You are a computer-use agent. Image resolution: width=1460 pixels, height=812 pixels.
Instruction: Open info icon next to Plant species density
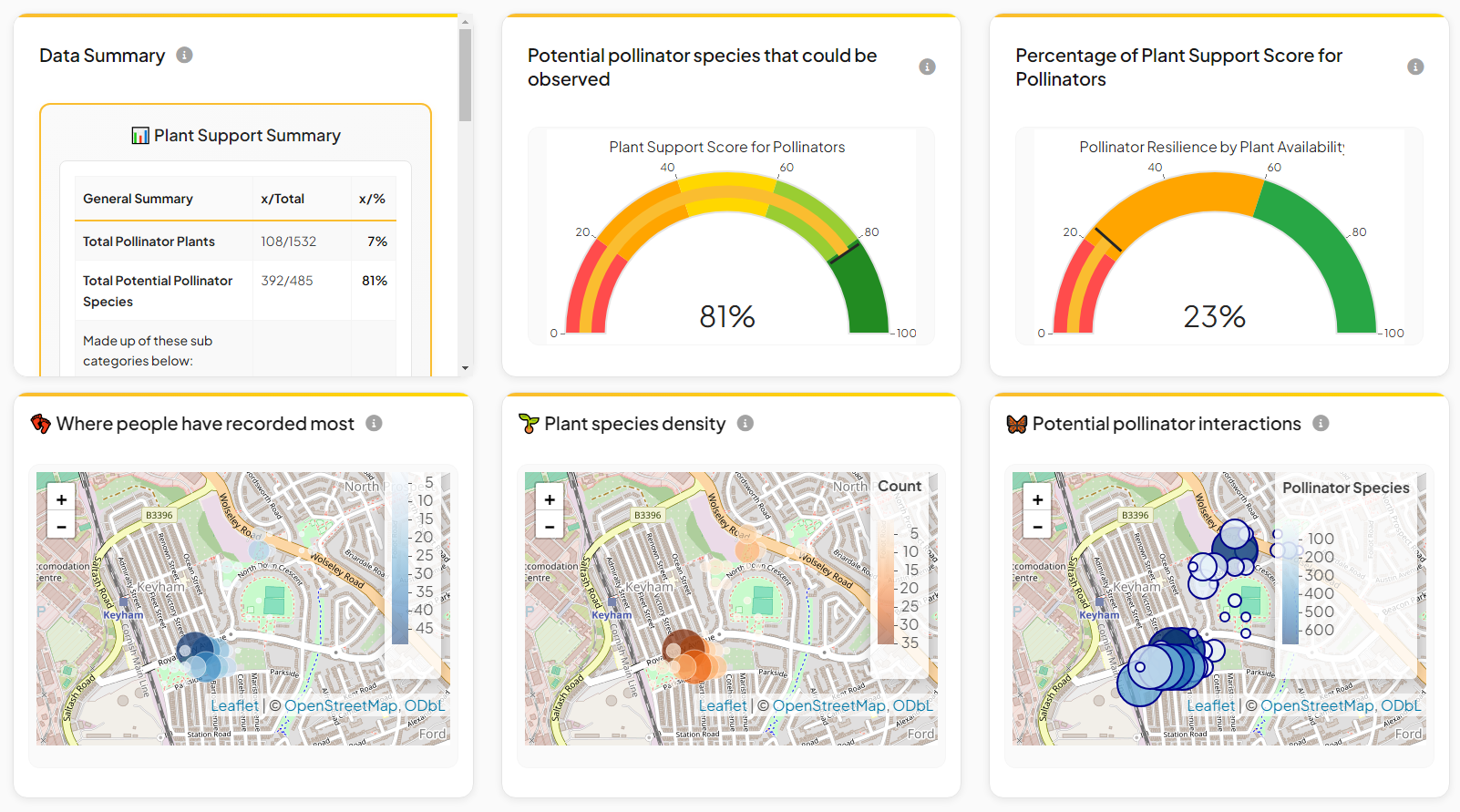[745, 423]
